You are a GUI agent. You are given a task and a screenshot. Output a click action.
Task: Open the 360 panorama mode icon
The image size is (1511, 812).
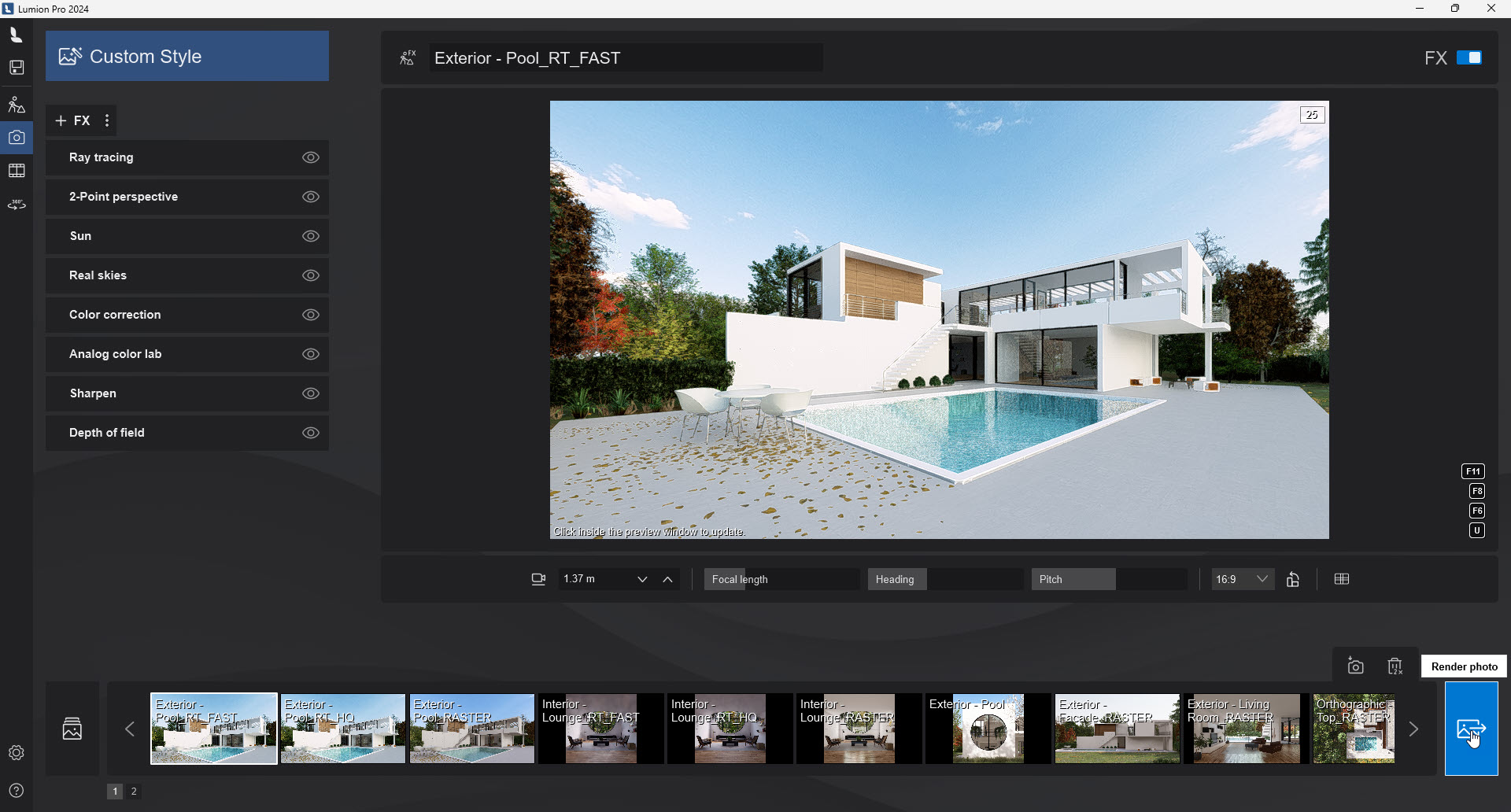[17, 205]
